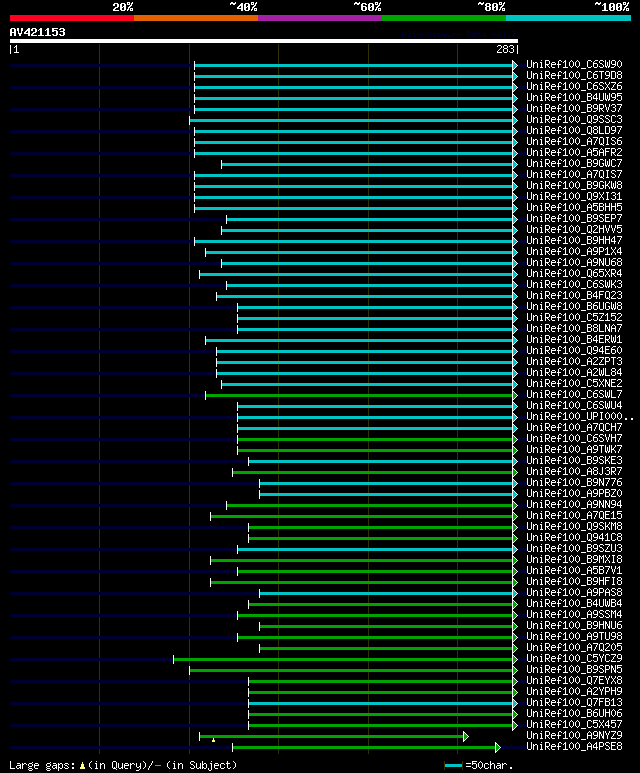Click the white AV421153 query sequence bar

264,41
